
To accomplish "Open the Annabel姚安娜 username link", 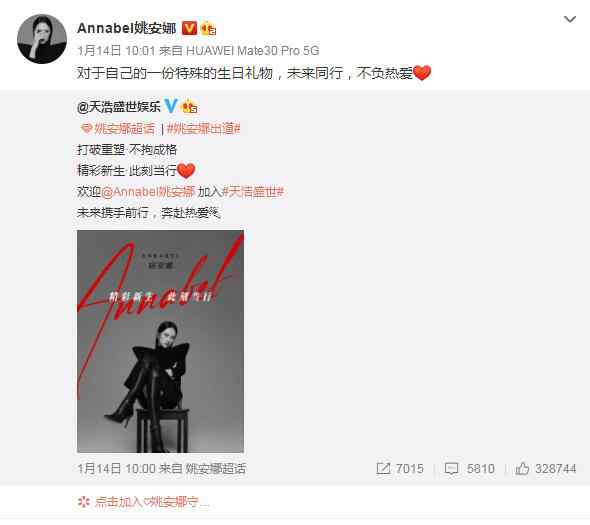I will 126,28.
